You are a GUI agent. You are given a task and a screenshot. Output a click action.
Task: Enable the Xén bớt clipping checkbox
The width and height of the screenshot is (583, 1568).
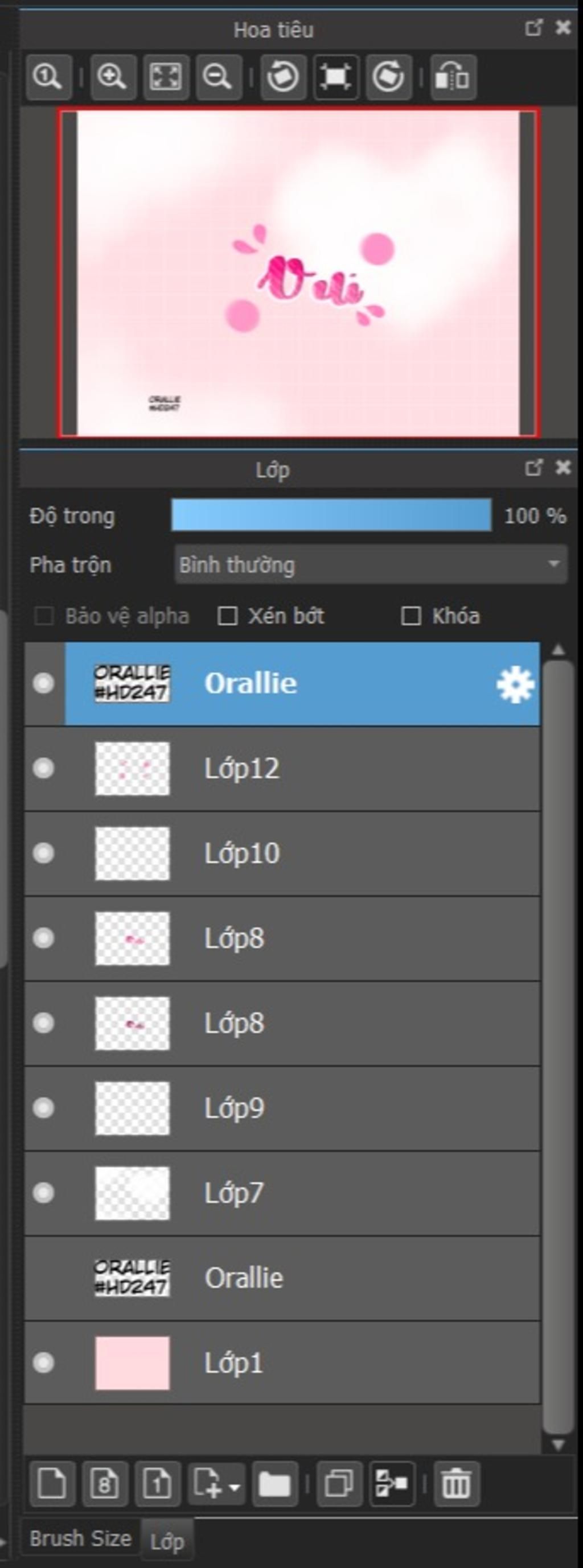tap(227, 616)
